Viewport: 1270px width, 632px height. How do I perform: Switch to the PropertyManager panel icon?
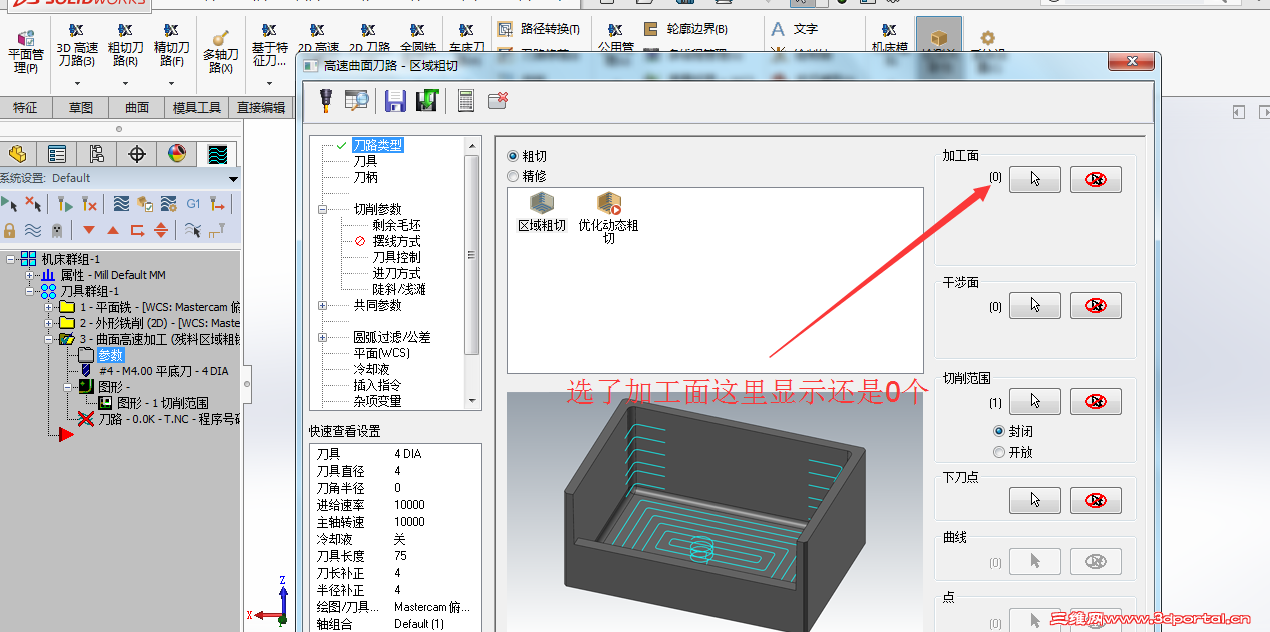57,154
